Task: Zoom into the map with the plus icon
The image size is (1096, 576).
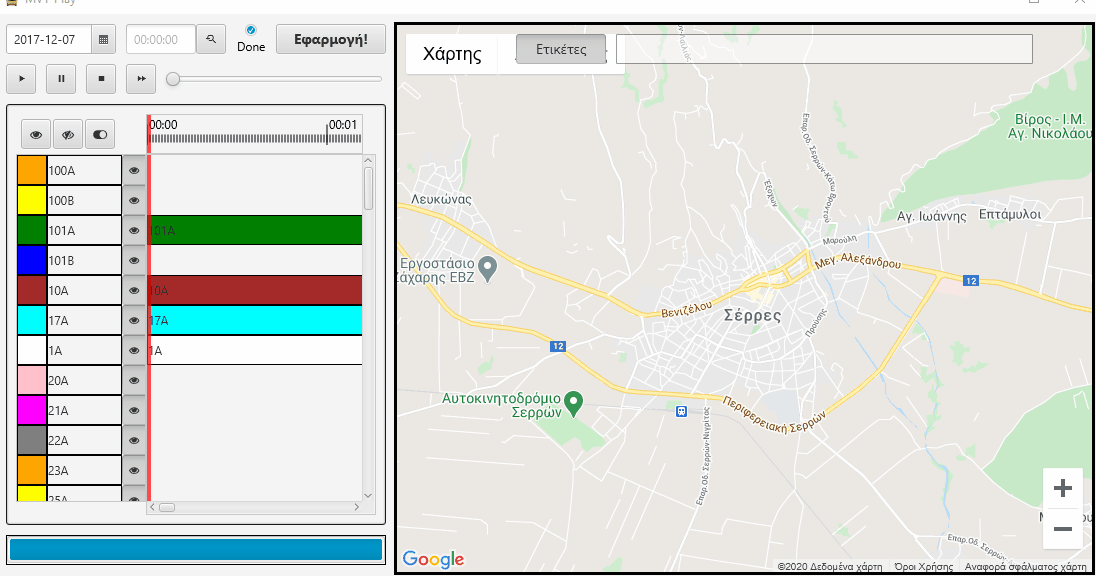Action: pos(1062,488)
